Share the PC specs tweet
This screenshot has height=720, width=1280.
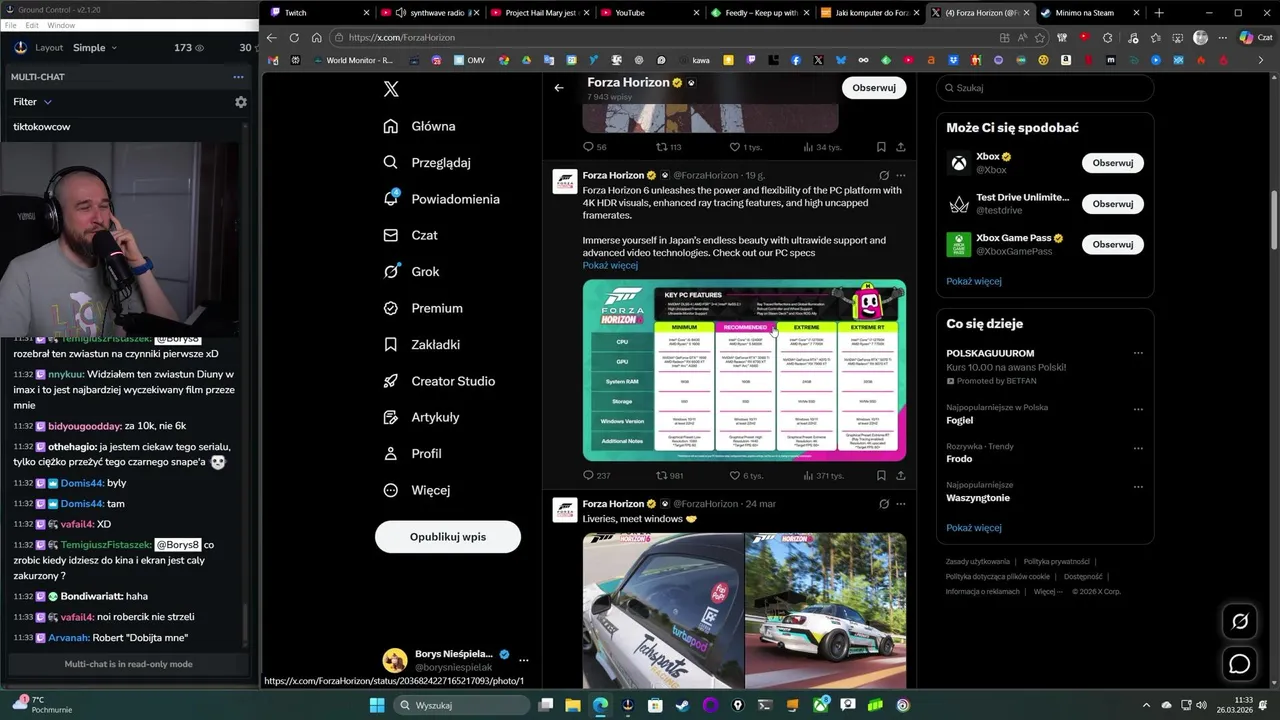901,476
